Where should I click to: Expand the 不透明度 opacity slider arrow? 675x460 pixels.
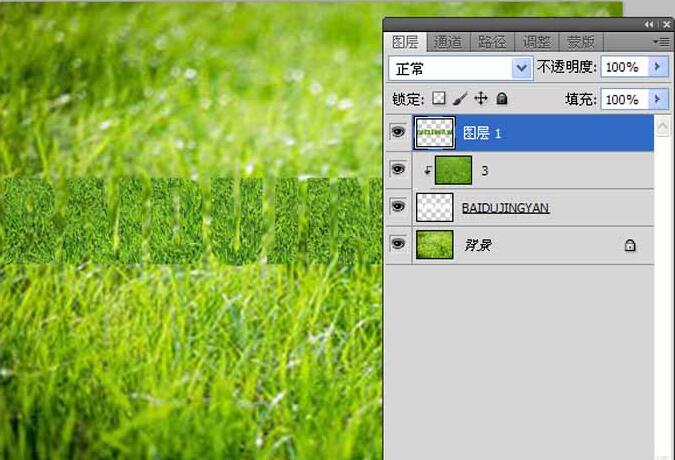coord(657,67)
